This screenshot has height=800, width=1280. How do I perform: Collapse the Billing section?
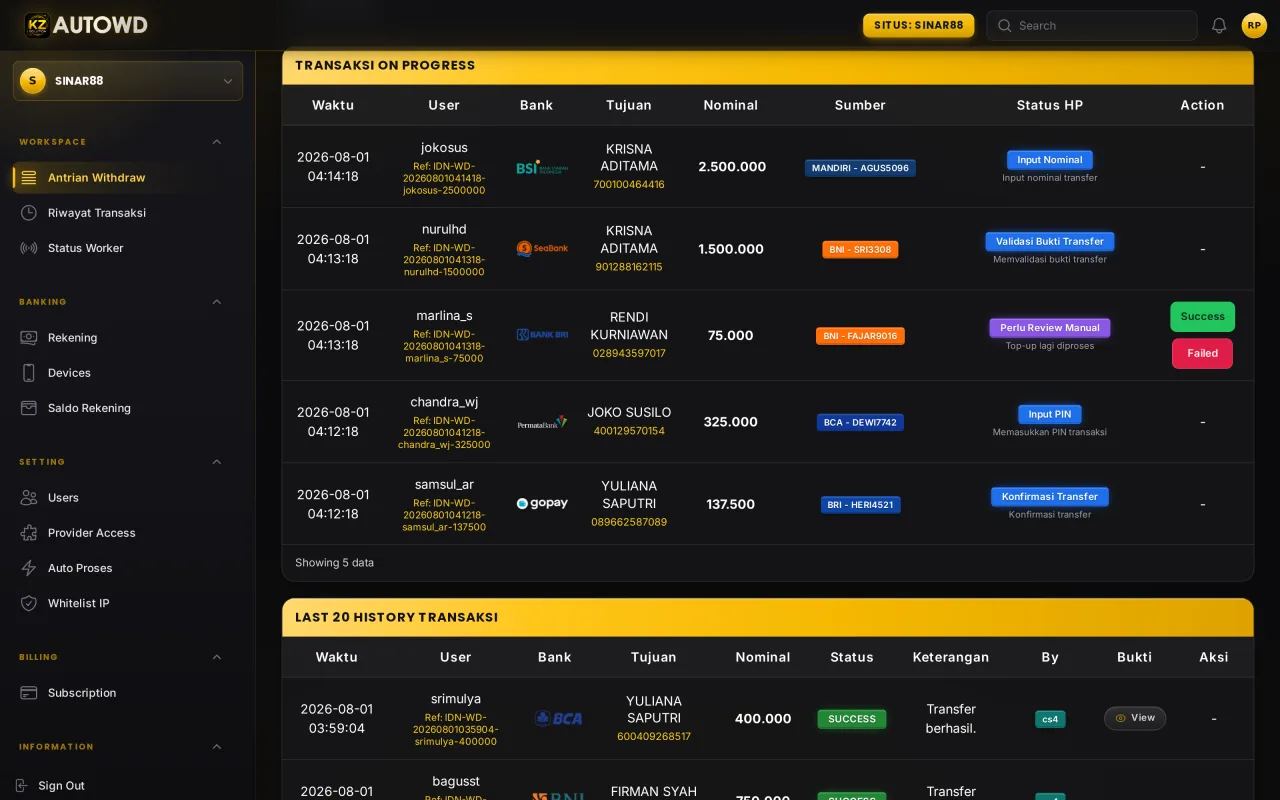(x=217, y=657)
